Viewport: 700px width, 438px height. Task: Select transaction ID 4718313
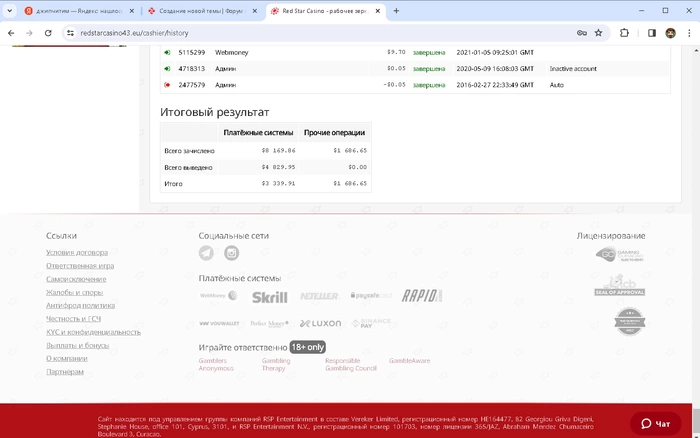pyautogui.click(x=192, y=68)
